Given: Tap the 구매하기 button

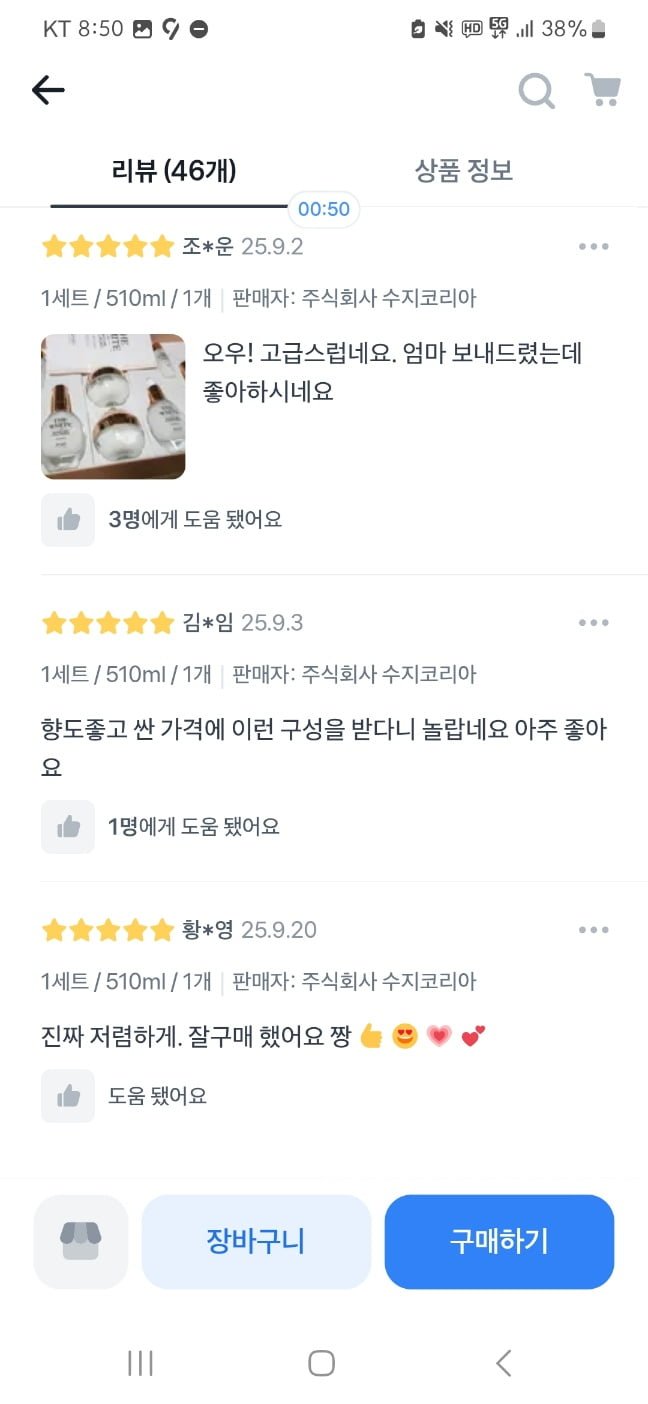Looking at the screenshot, I should (x=499, y=1241).
